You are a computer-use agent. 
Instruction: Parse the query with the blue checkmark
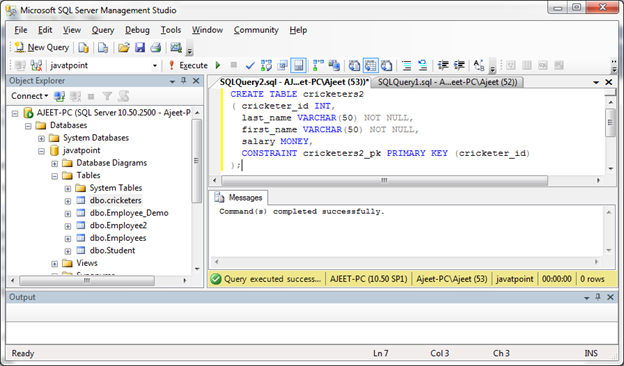pyautogui.click(x=250, y=65)
